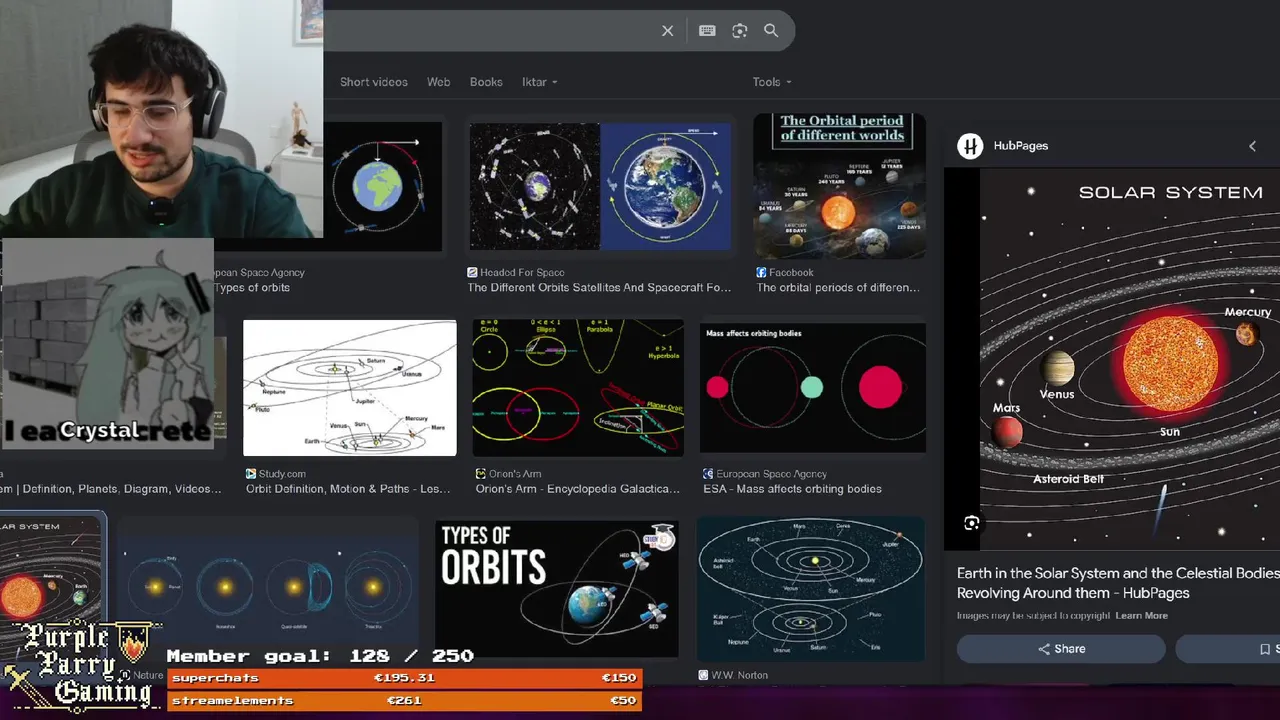Image resolution: width=1280 pixels, height=720 pixels.
Task: Select the conic sections orbit types thumbnail
Action: click(578, 388)
